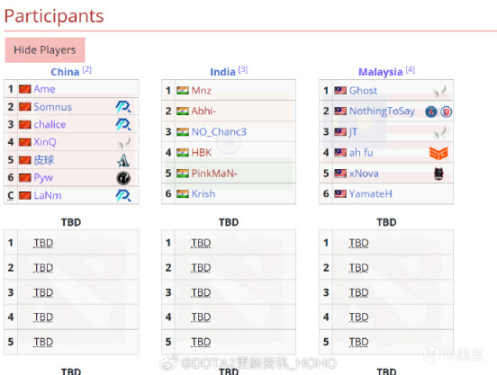Open player page for NO_Chanc3

tap(219, 132)
